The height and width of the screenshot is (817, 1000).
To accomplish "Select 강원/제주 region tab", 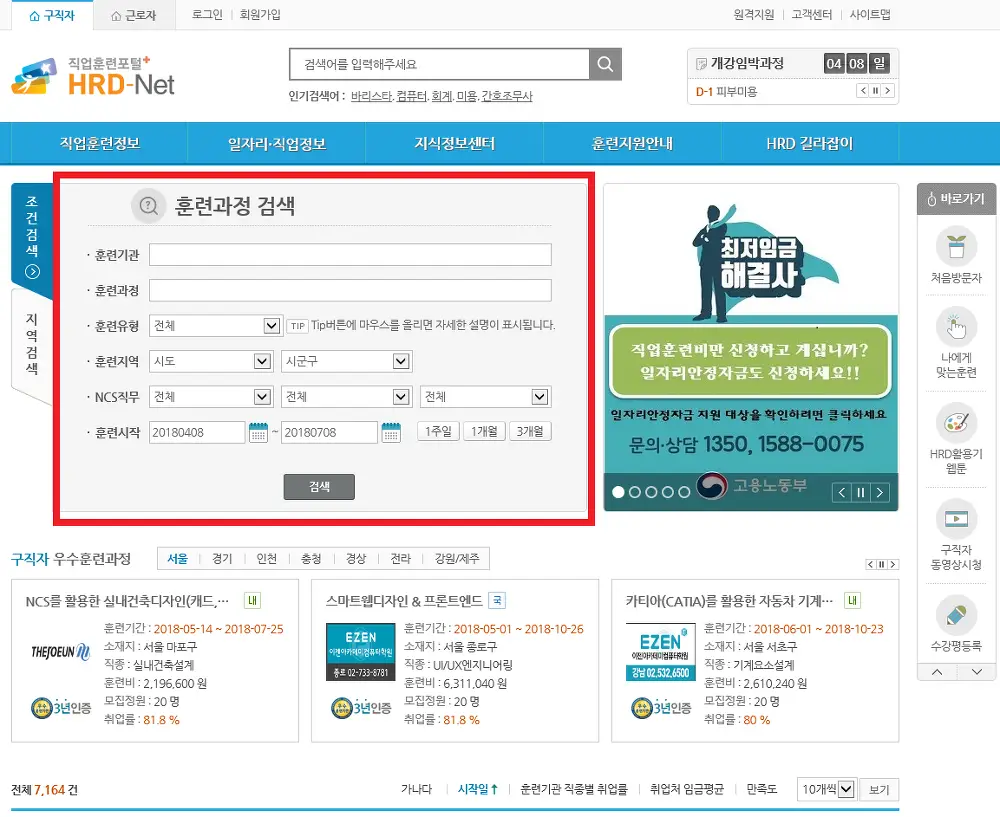I will [x=457, y=559].
